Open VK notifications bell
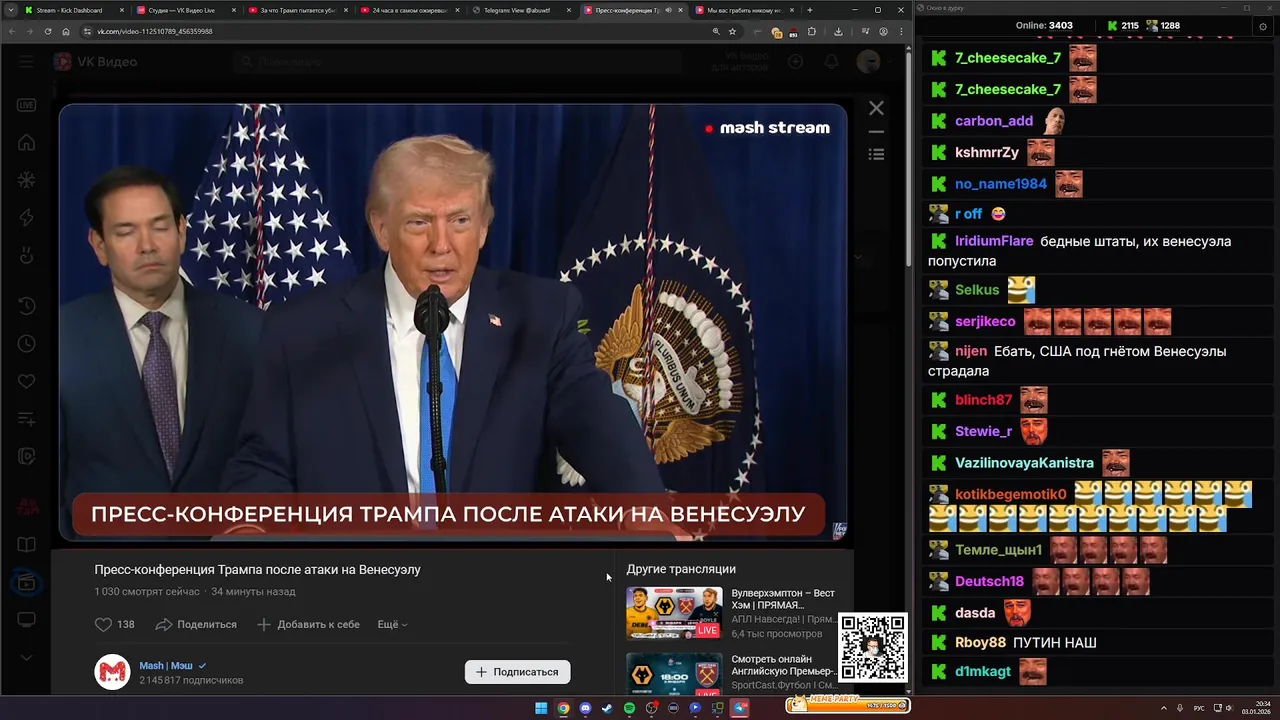The height and width of the screenshot is (720, 1280). pyautogui.click(x=831, y=62)
